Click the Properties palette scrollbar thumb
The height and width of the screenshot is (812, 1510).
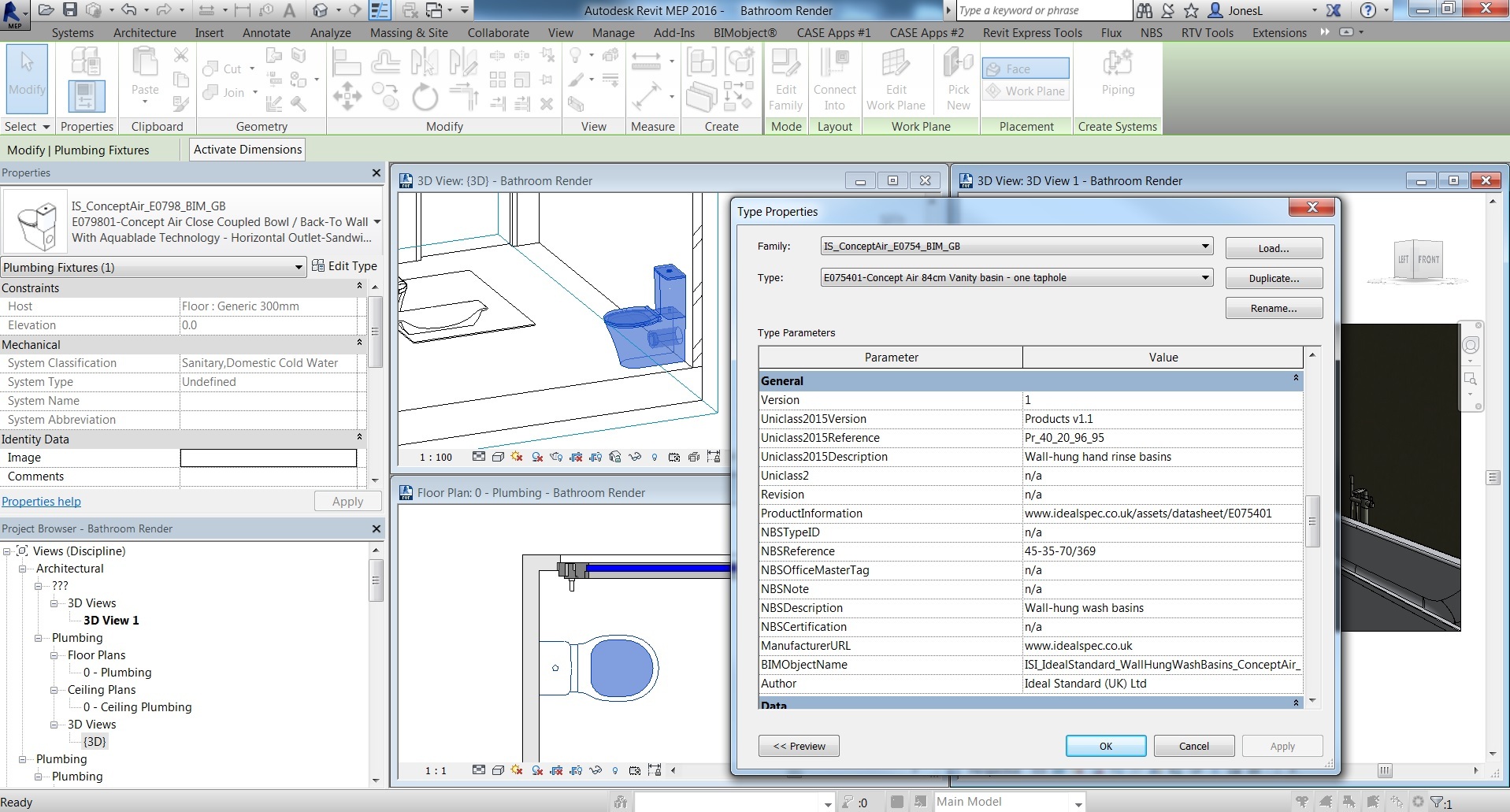point(376,332)
